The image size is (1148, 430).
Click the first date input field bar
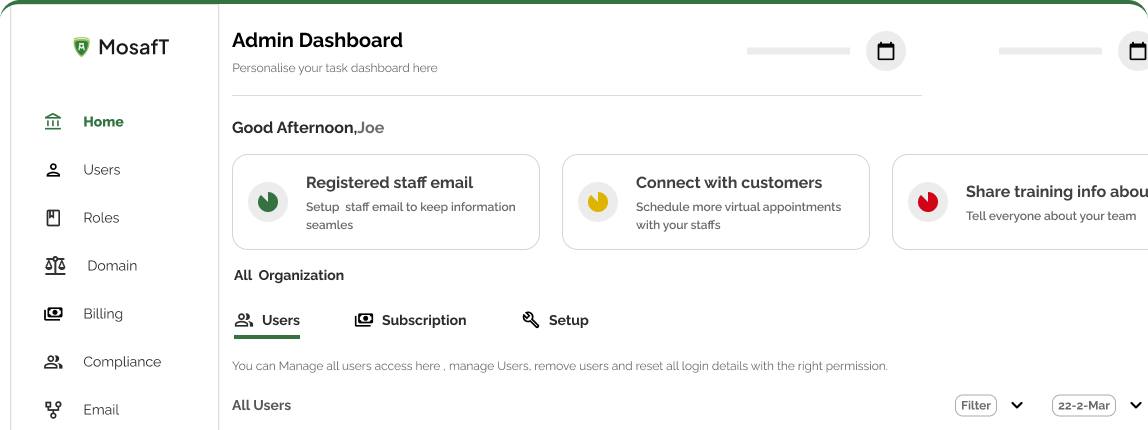(798, 51)
